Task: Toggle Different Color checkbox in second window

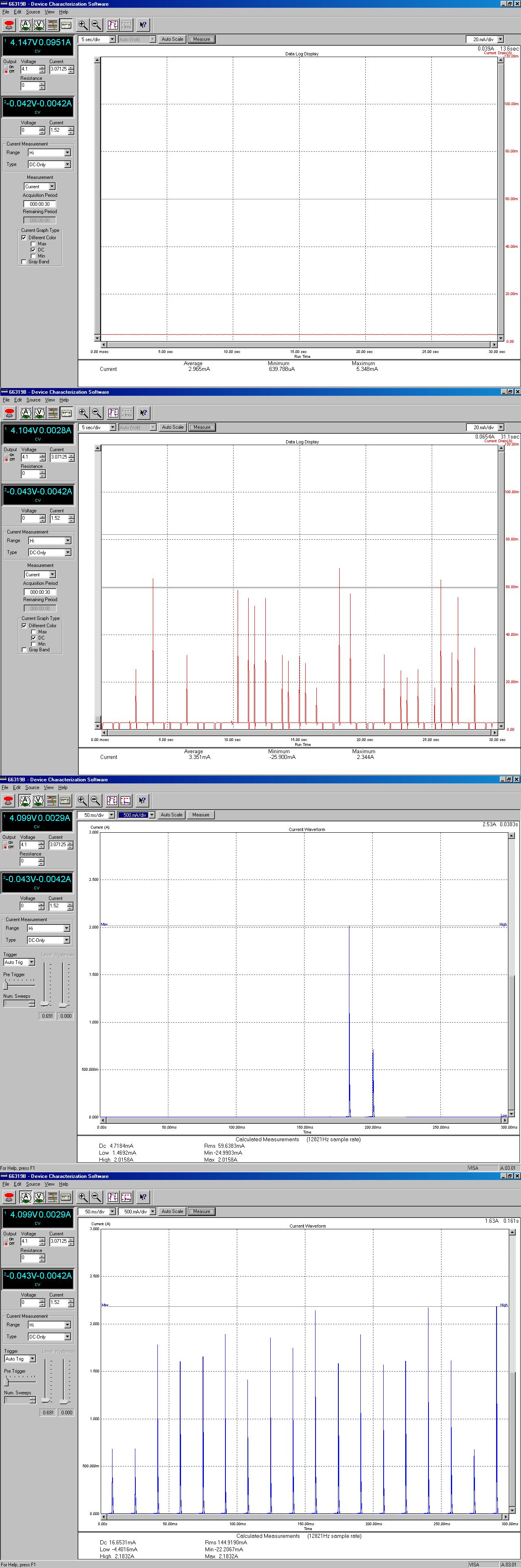Action: click(24, 626)
